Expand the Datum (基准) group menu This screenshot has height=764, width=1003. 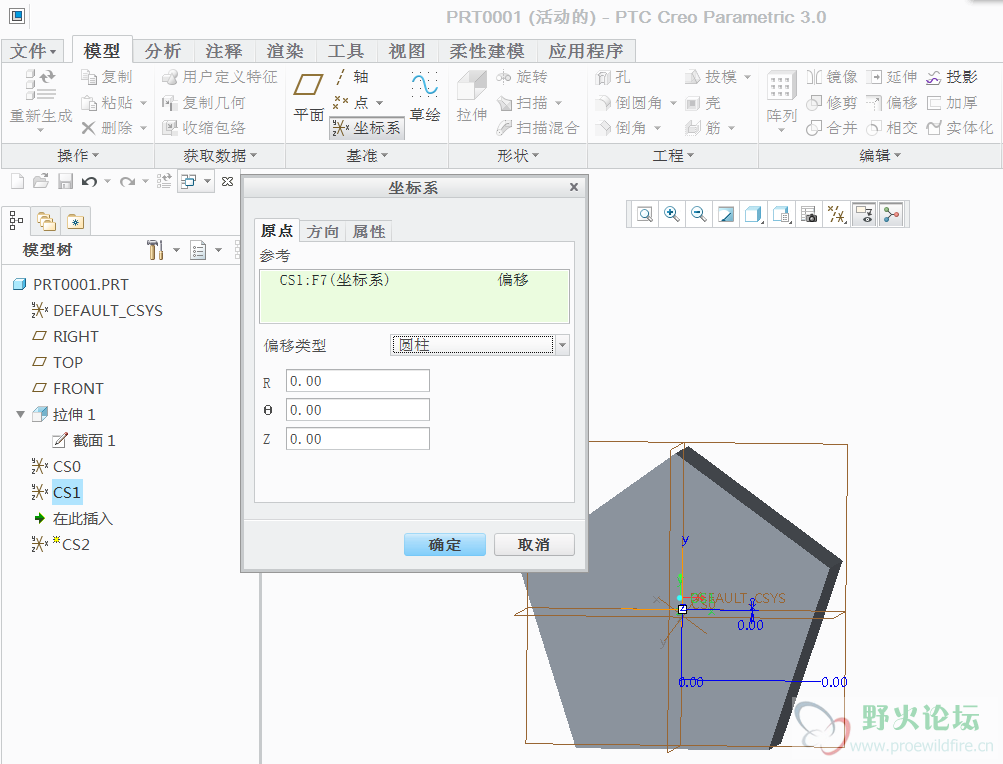tap(367, 155)
